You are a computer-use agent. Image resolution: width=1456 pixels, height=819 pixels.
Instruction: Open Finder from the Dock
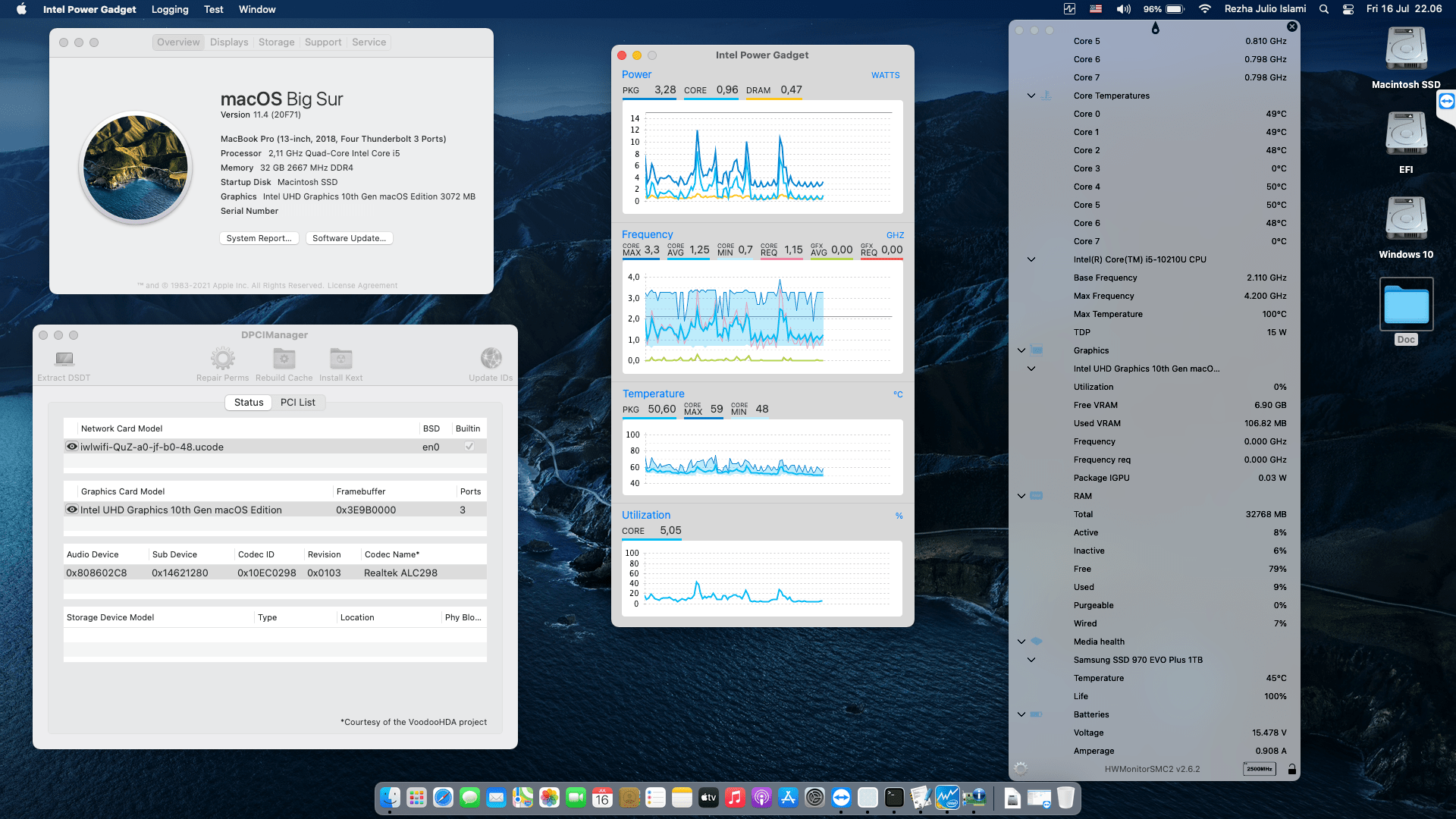pos(390,797)
